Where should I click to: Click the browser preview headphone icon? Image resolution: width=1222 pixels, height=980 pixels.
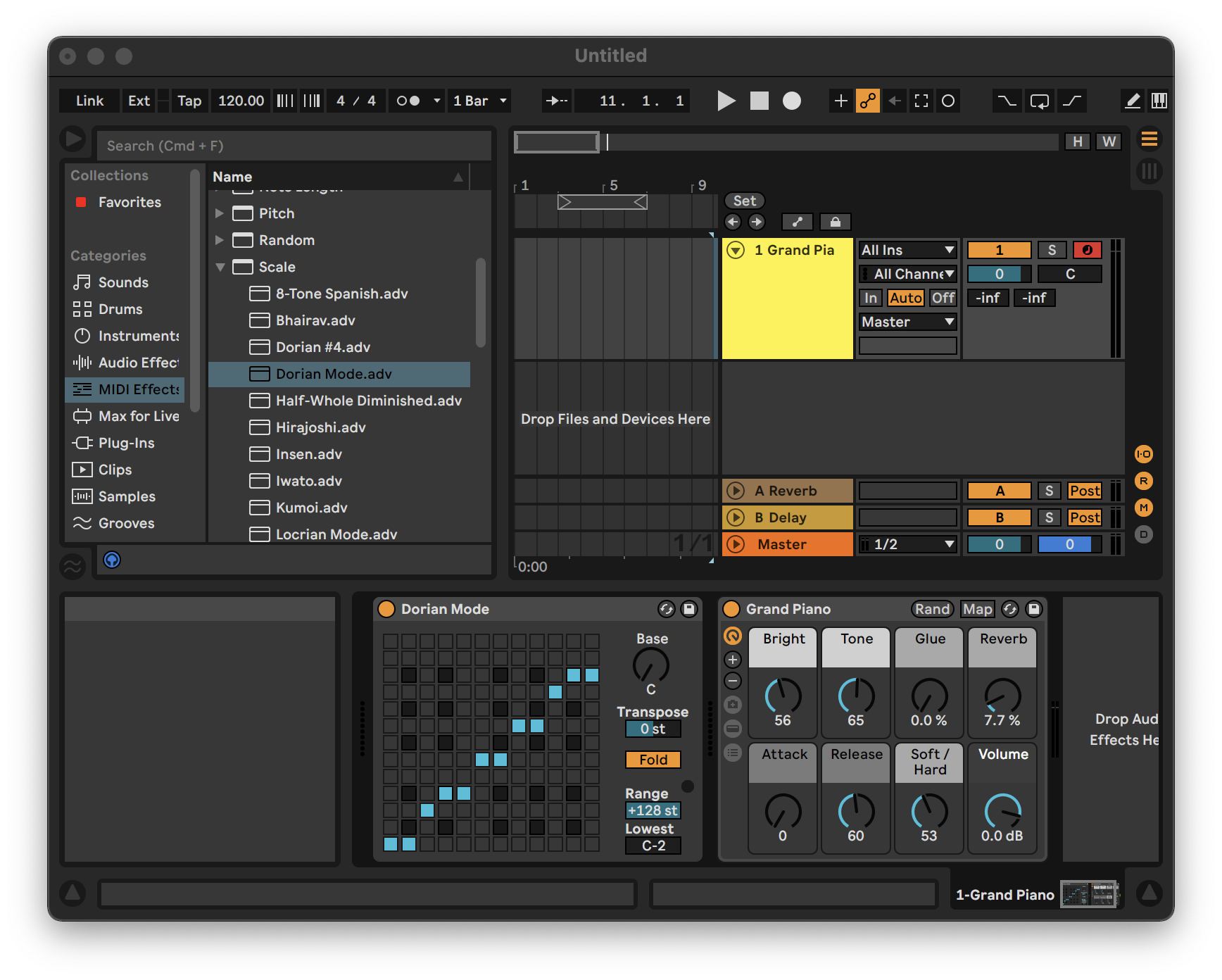coord(112,560)
